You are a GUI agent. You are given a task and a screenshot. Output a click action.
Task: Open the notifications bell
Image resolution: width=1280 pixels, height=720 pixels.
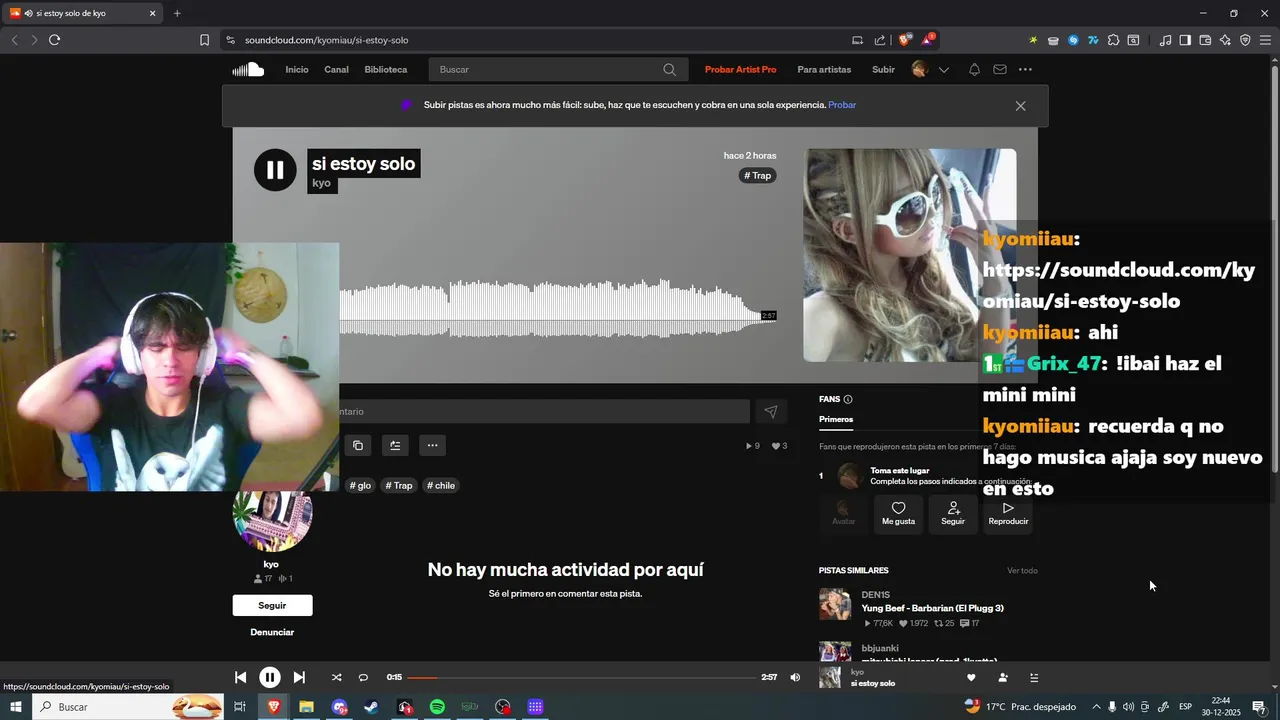click(x=974, y=70)
